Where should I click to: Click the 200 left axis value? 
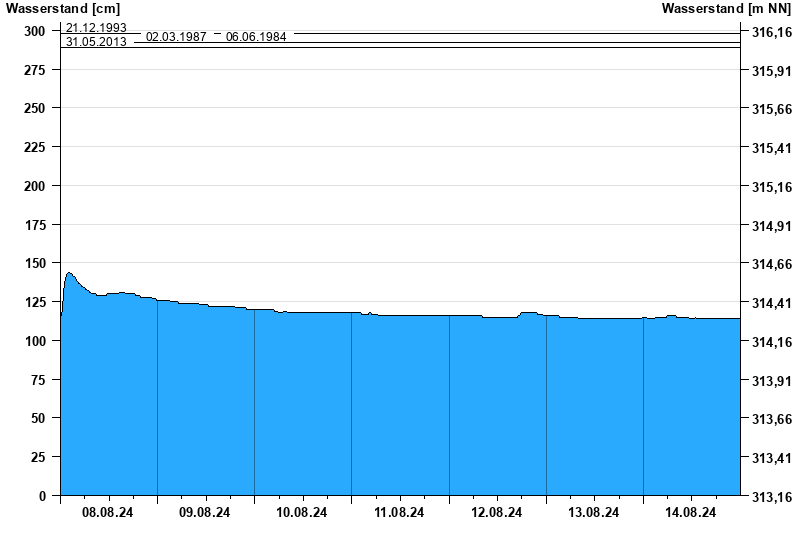pyautogui.click(x=35, y=186)
